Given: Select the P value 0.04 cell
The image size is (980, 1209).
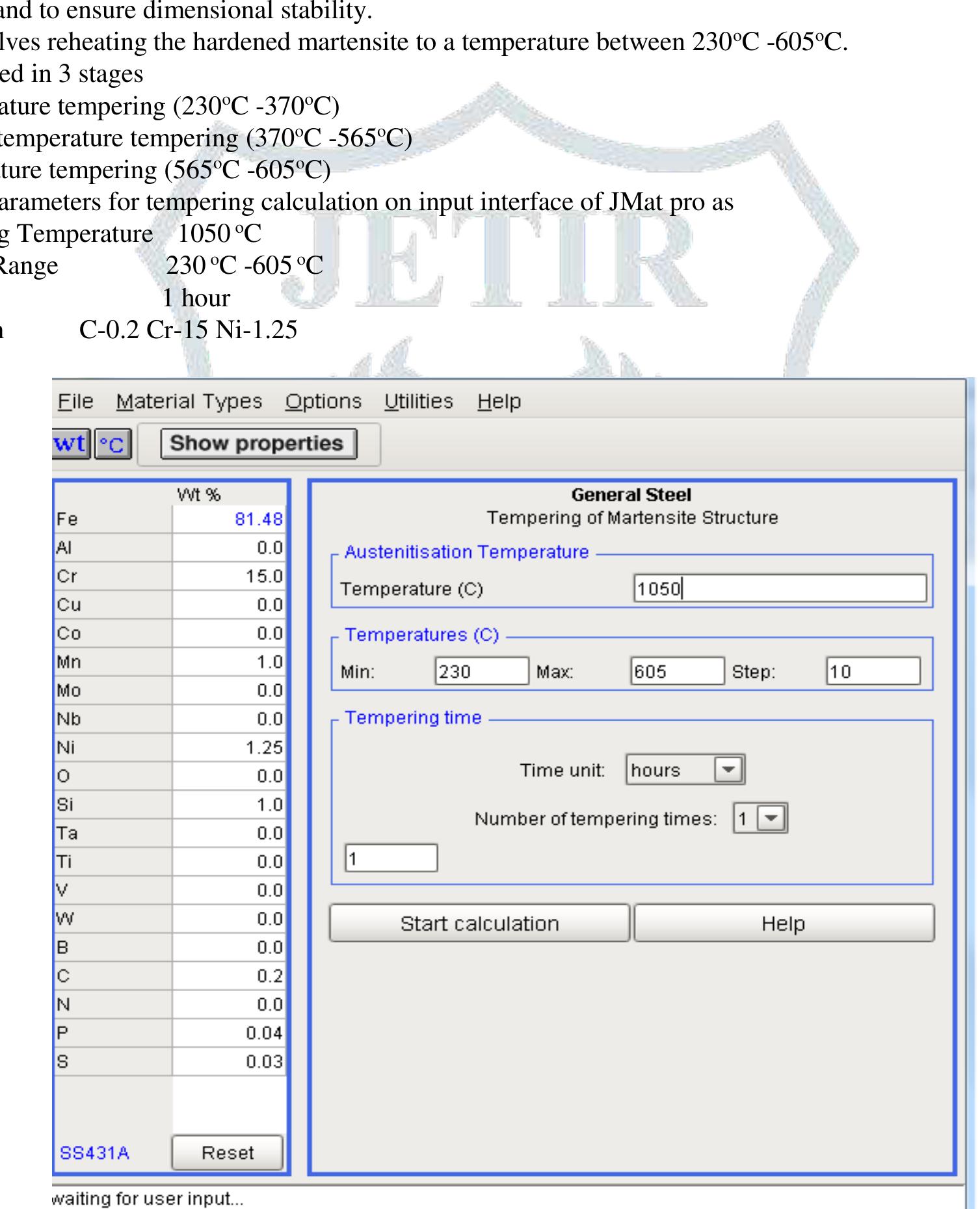Looking at the screenshot, I should click(229, 1033).
